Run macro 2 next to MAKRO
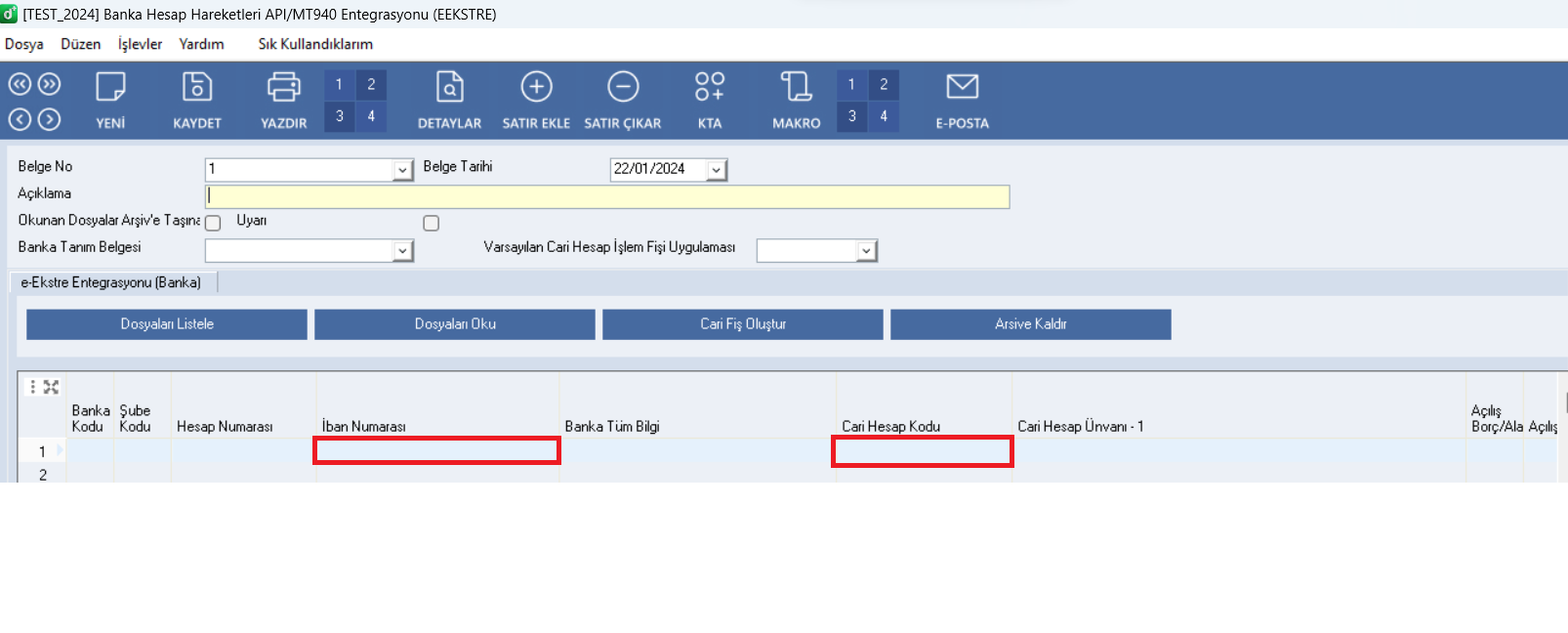Image resolution: width=1568 pixels, height=633 pixels. [x=884, y=85]
